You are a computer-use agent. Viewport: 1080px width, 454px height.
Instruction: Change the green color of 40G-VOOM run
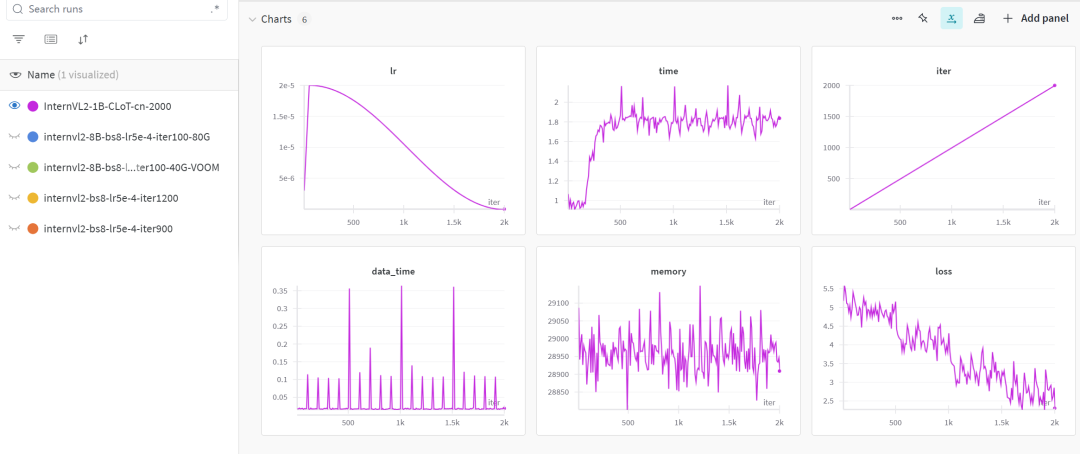pos(32,167)
